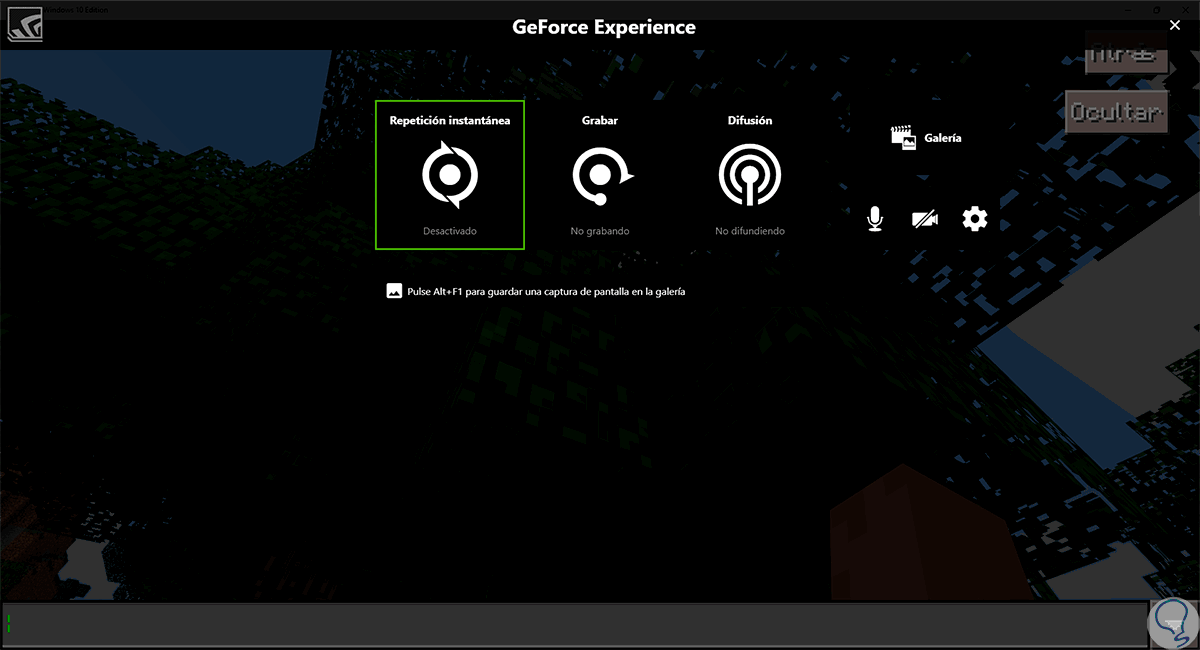This screenshot has height=650, width=1200.
Task: Open the Repetición instantánea option
Action: click(x=450, y=175)
